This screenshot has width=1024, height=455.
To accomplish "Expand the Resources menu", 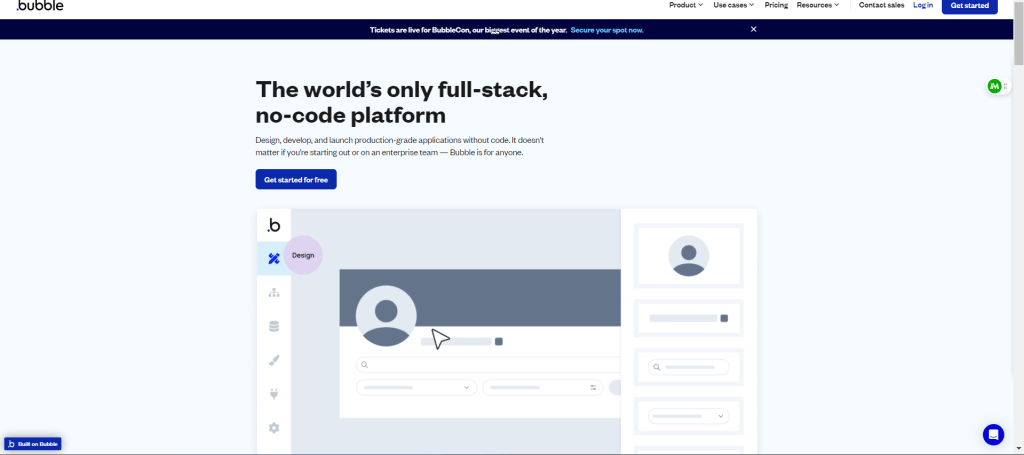I will pos(818,5).
